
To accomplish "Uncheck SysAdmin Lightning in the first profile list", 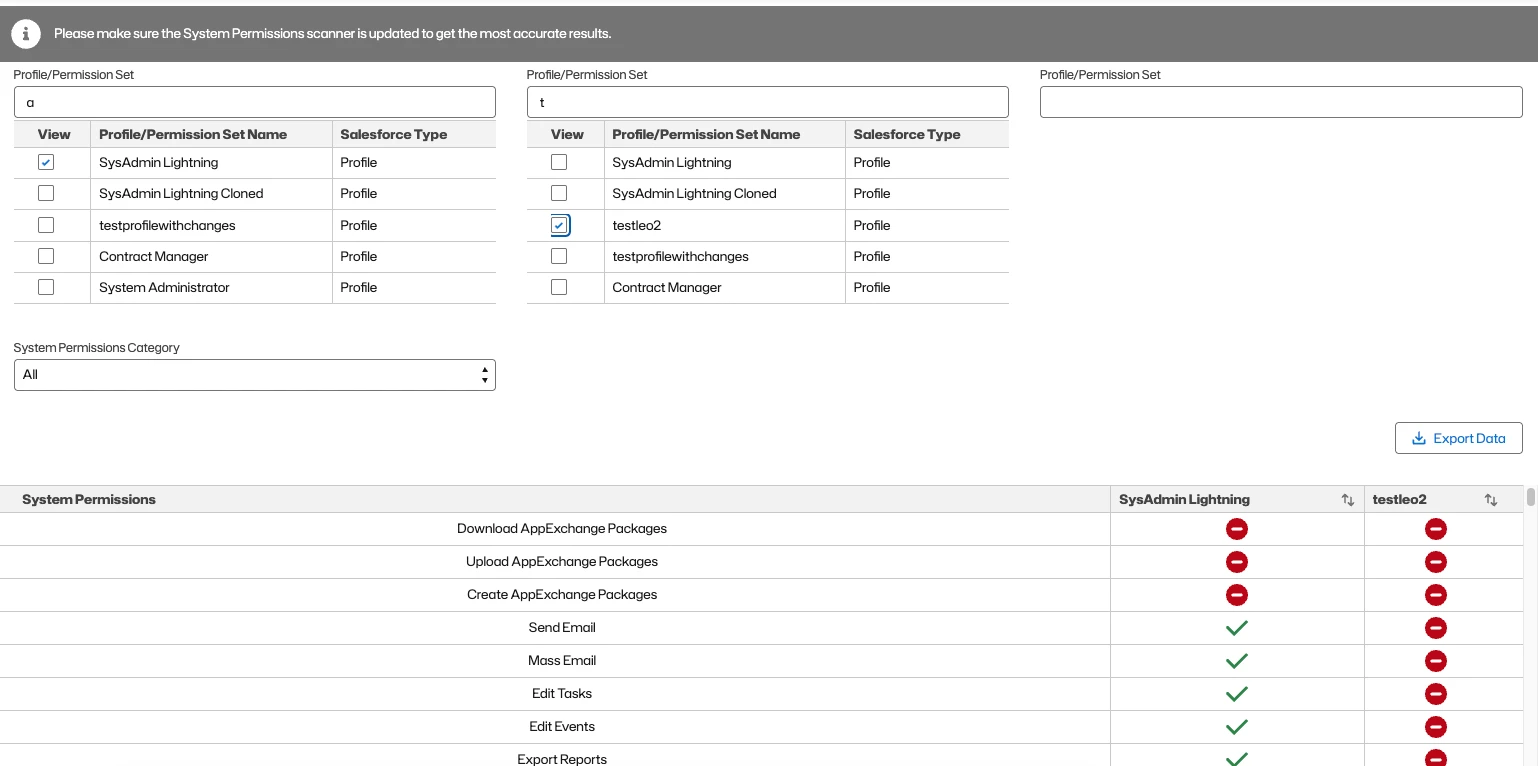I will click(46, 162).
